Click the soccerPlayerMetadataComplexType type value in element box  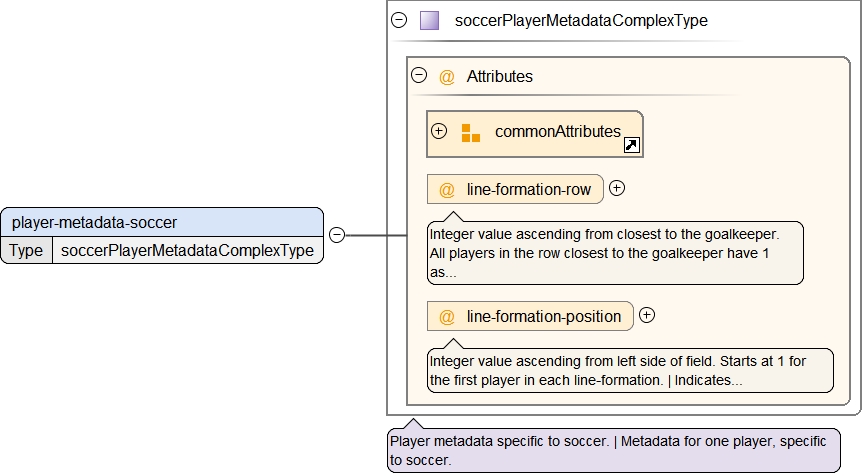click(187, 250)
